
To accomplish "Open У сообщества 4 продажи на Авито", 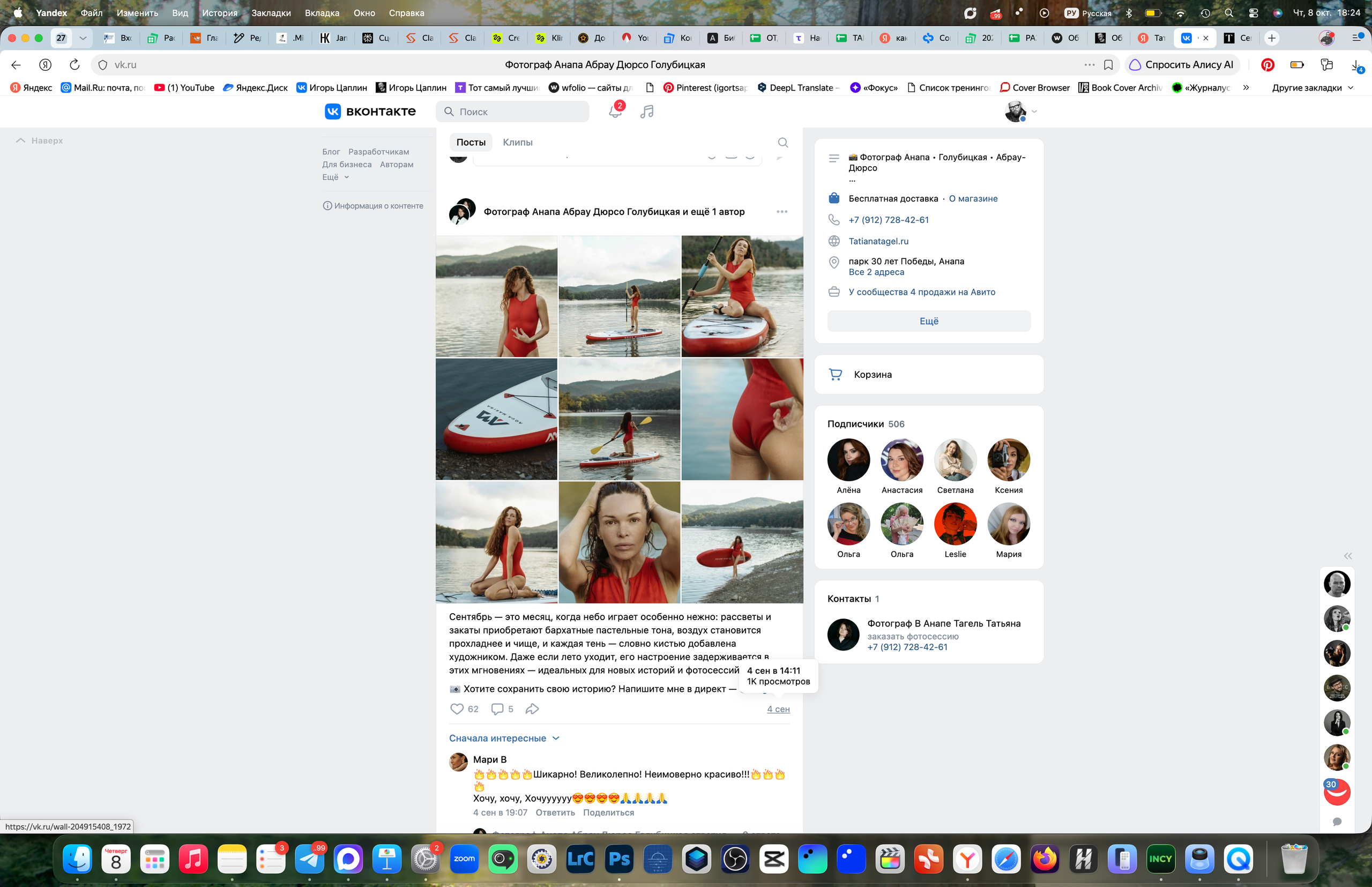I will pos(921,292).
